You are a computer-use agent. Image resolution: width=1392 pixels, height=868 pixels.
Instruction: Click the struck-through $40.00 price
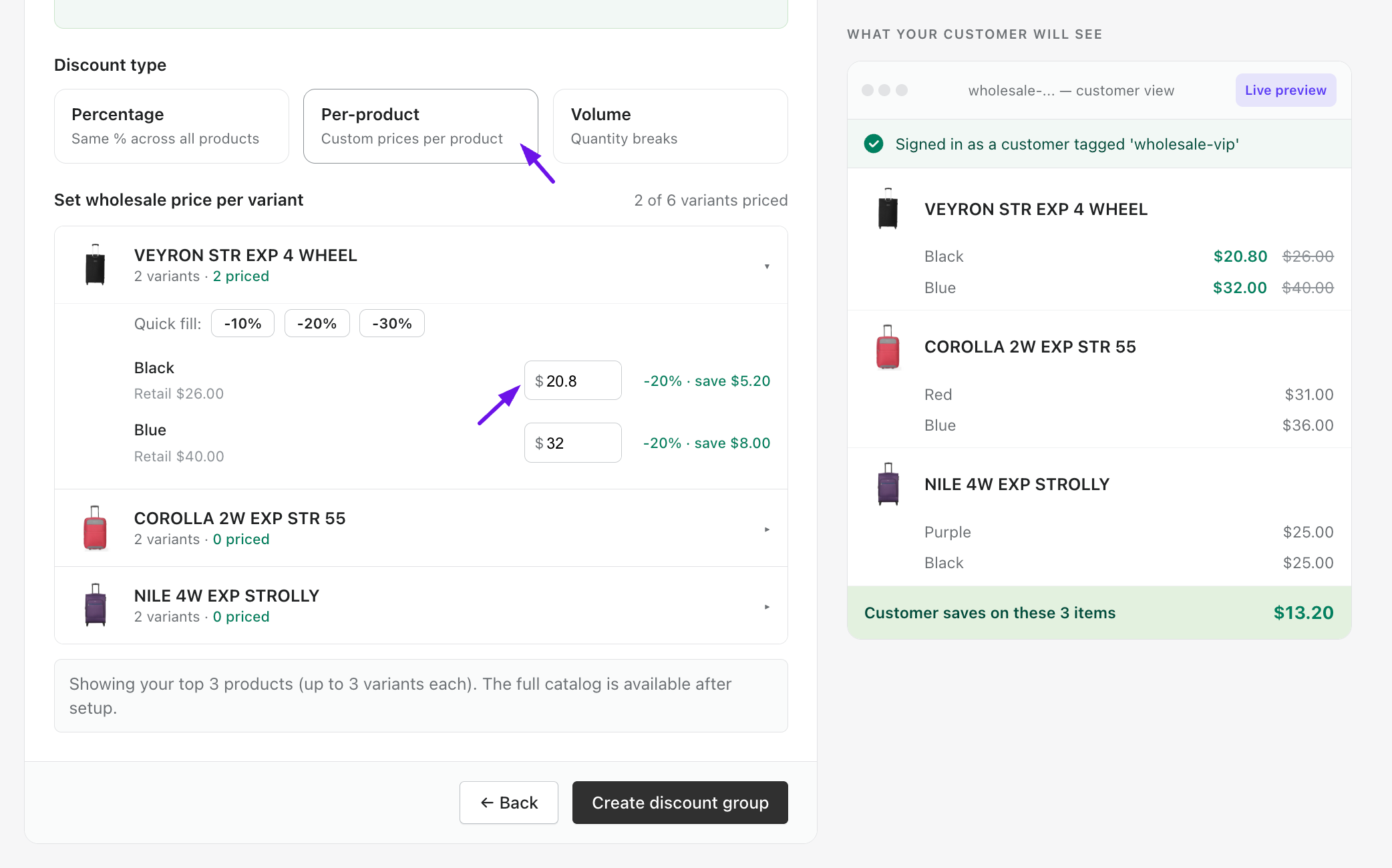pos(1308,288)
